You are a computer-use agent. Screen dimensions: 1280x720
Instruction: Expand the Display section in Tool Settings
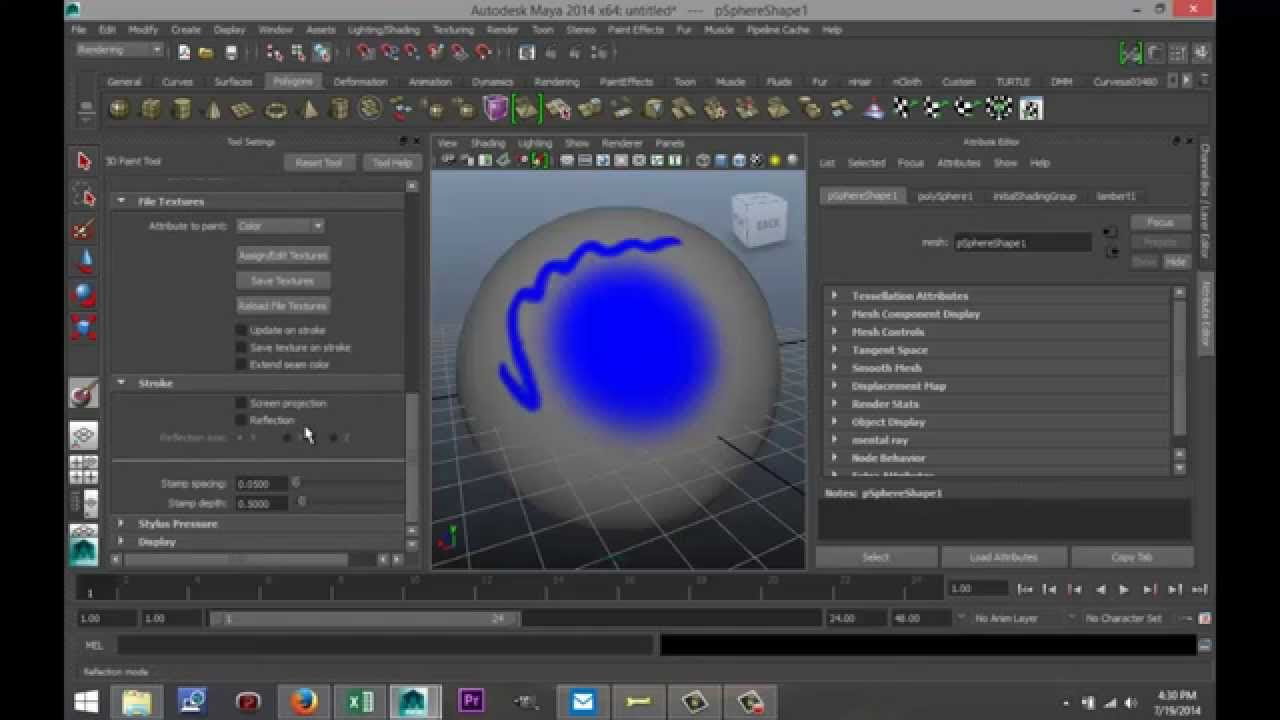click(121, 541)
